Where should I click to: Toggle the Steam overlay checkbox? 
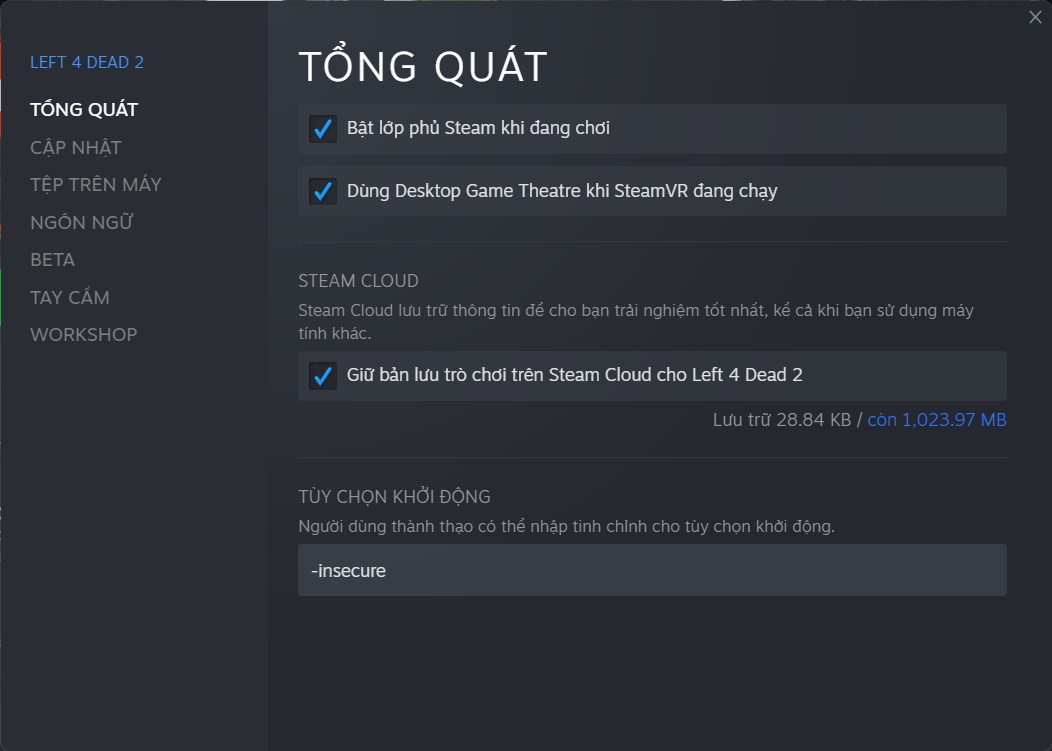pos(322,129)
